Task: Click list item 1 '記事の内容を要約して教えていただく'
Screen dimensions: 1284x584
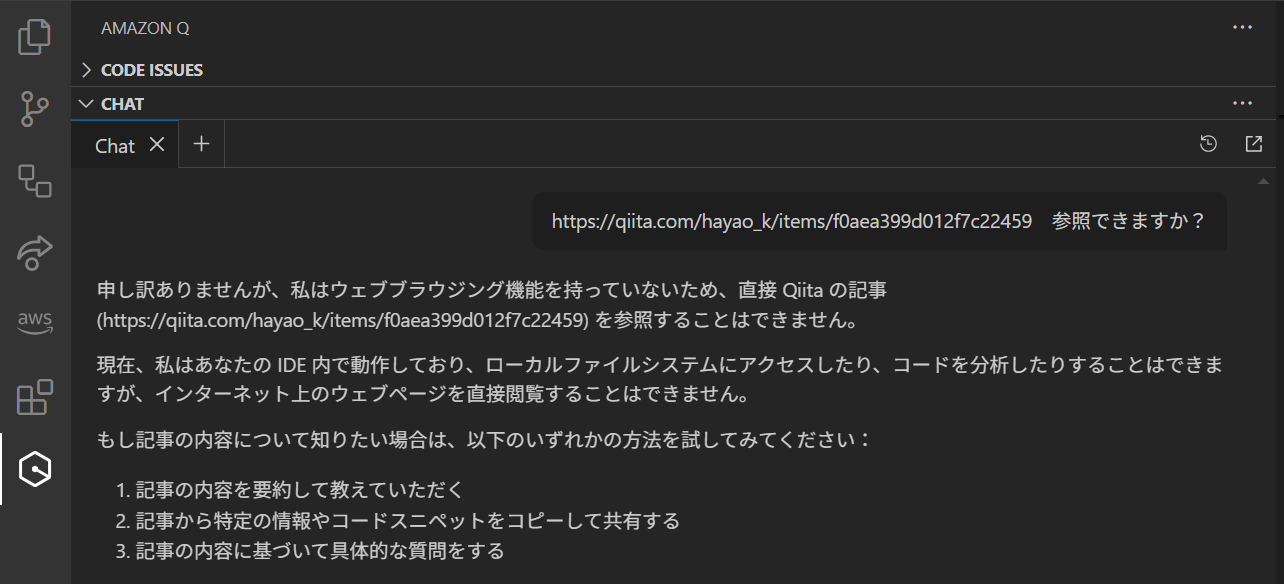Action: (x=300, y=490)
